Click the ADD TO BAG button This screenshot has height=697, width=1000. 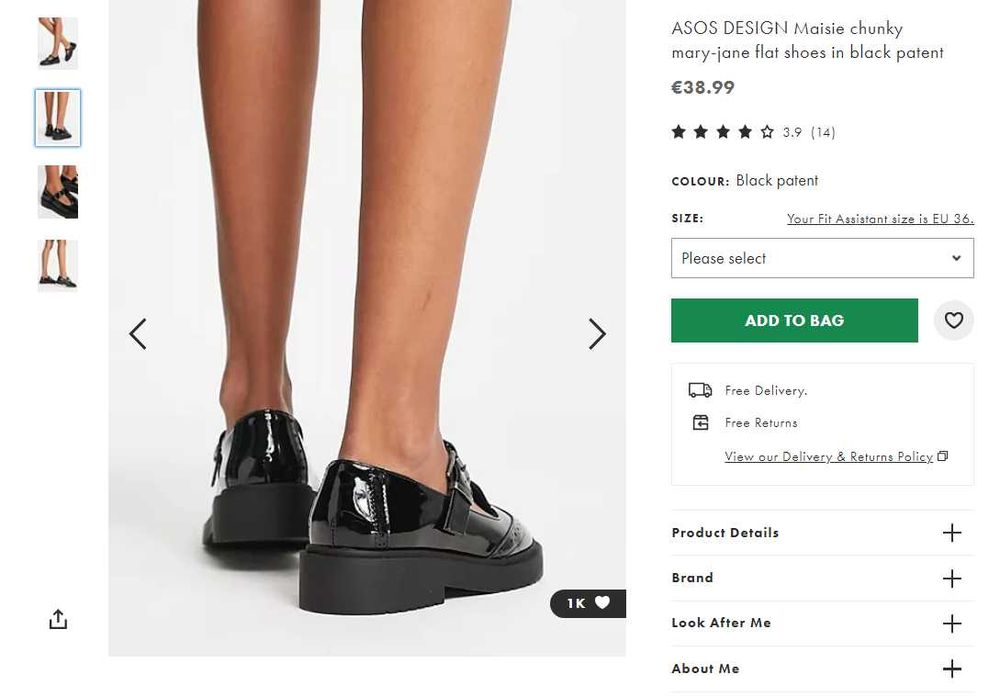794,320
